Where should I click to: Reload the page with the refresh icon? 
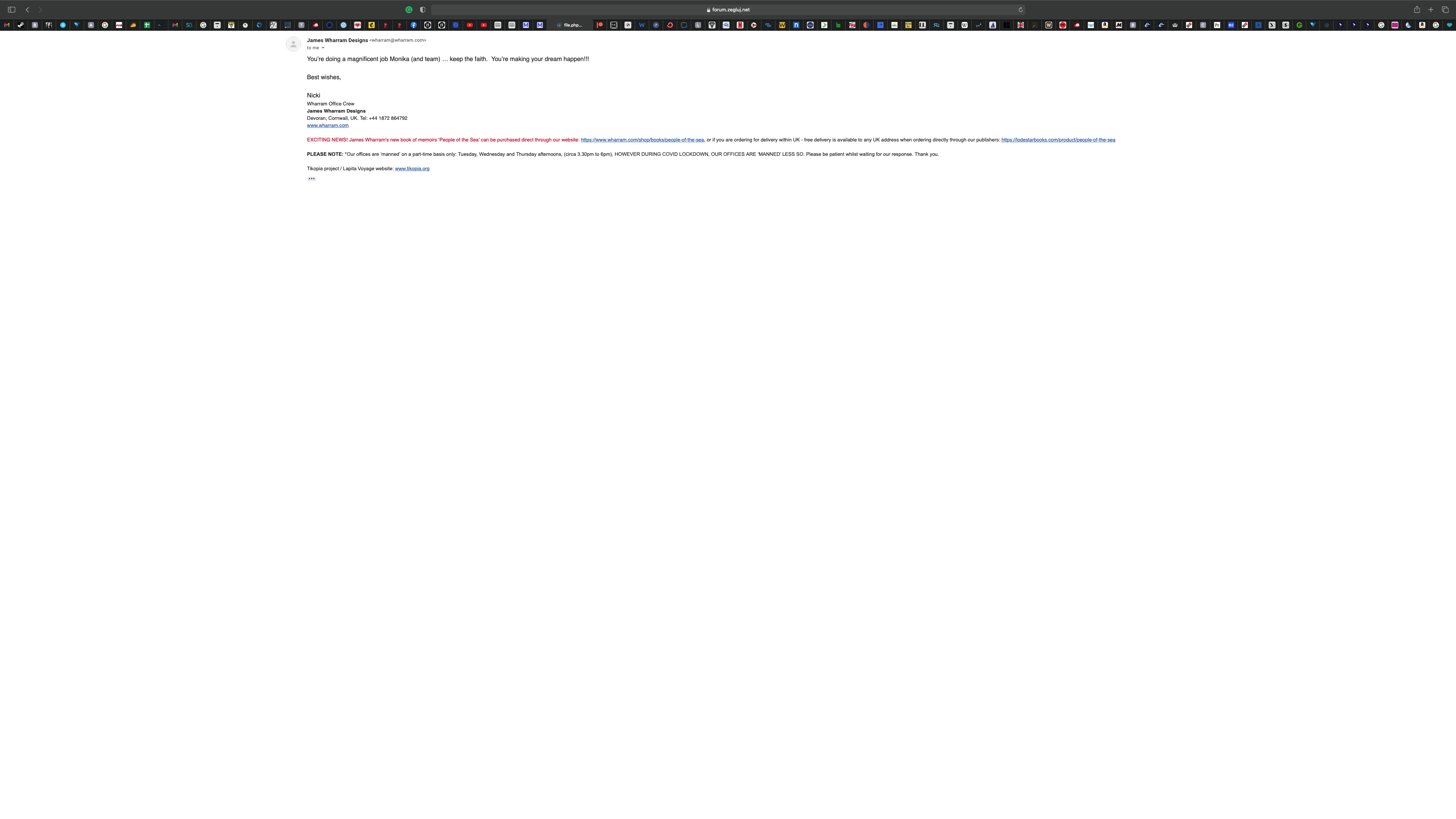[x=1020, y=9]
